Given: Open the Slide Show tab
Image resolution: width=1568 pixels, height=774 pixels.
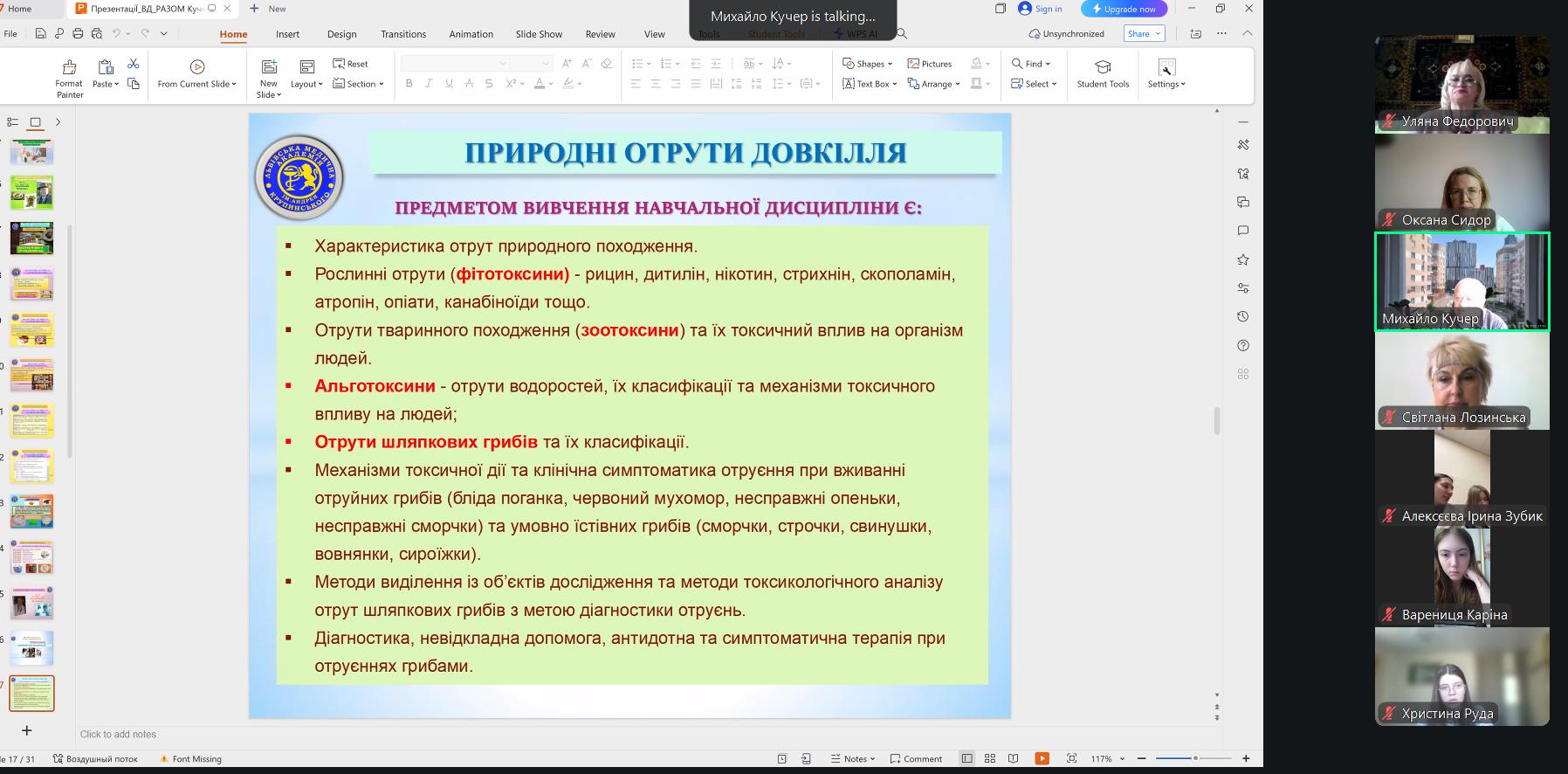Looking at the screenshot, I should (x=539, y=34).
